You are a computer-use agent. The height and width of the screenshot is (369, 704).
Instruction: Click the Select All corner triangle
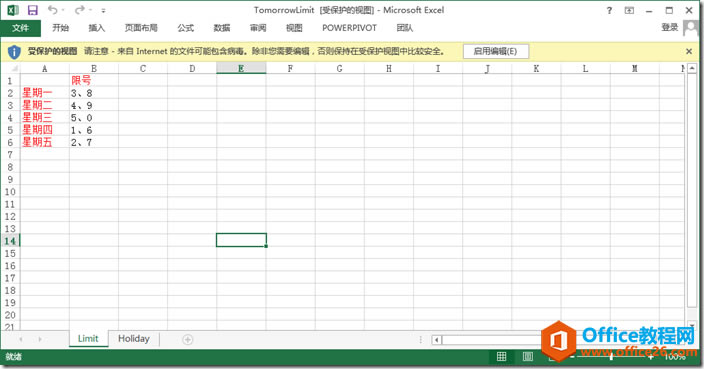pyautogui.click(x=14, y=69)
